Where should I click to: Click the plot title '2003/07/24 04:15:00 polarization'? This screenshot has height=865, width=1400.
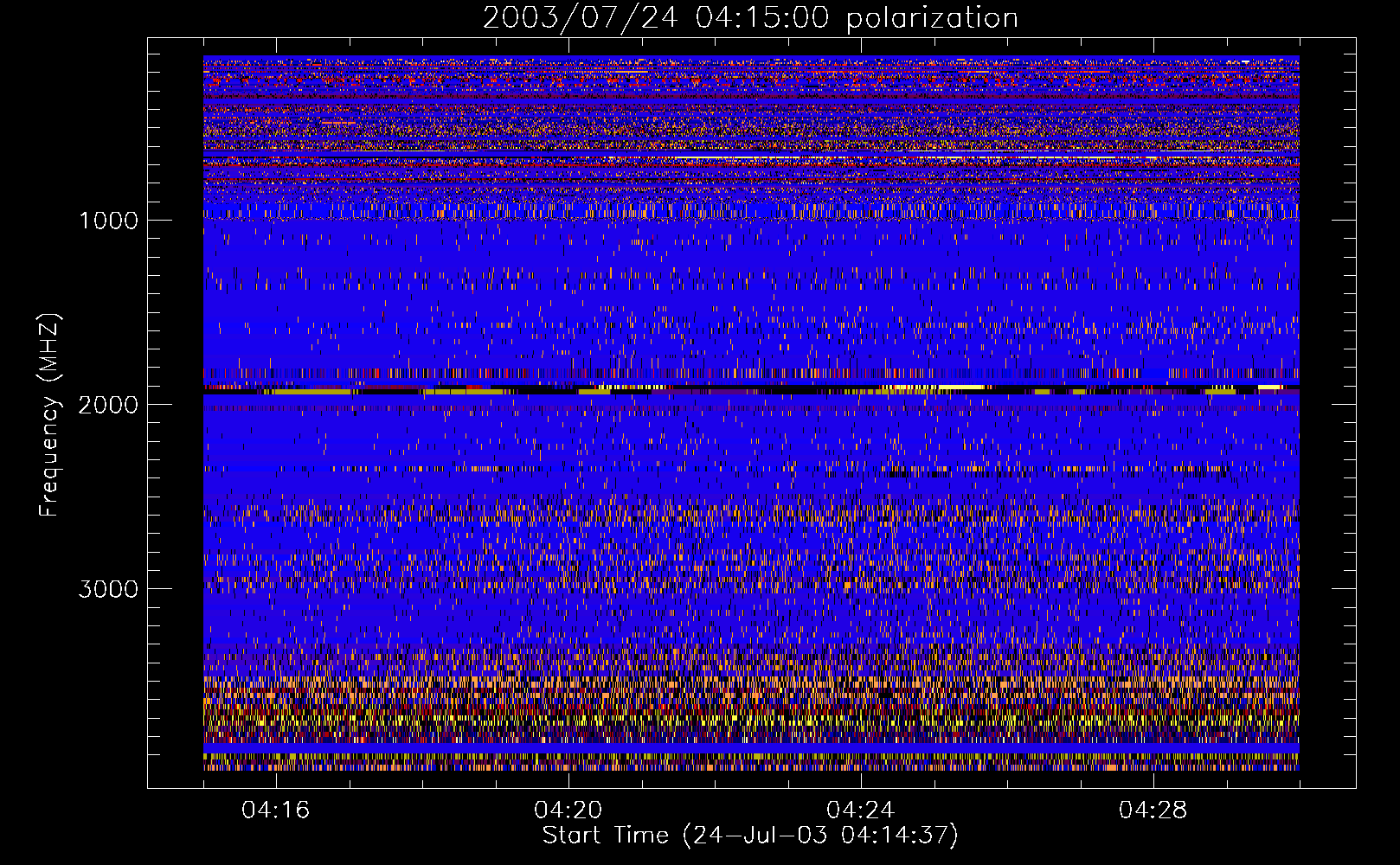pyautogui.click(x=750, y=17)
